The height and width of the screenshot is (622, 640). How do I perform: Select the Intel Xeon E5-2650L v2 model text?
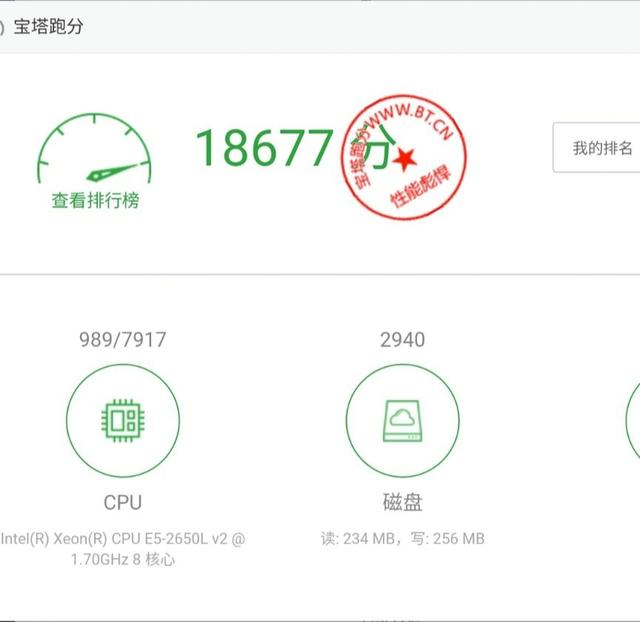(x=123, y=549)
